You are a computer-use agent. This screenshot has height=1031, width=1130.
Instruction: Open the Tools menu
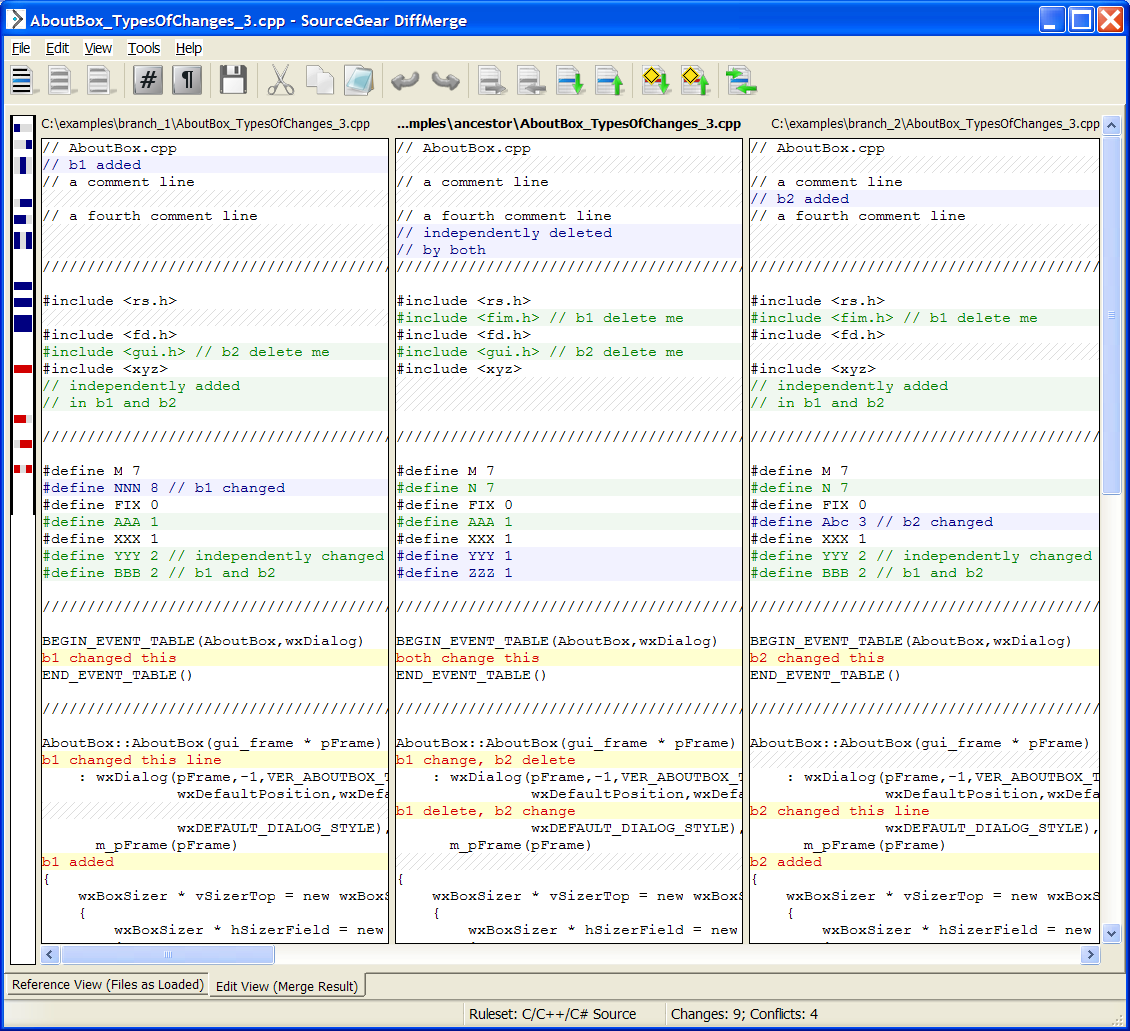coord(144,48)
